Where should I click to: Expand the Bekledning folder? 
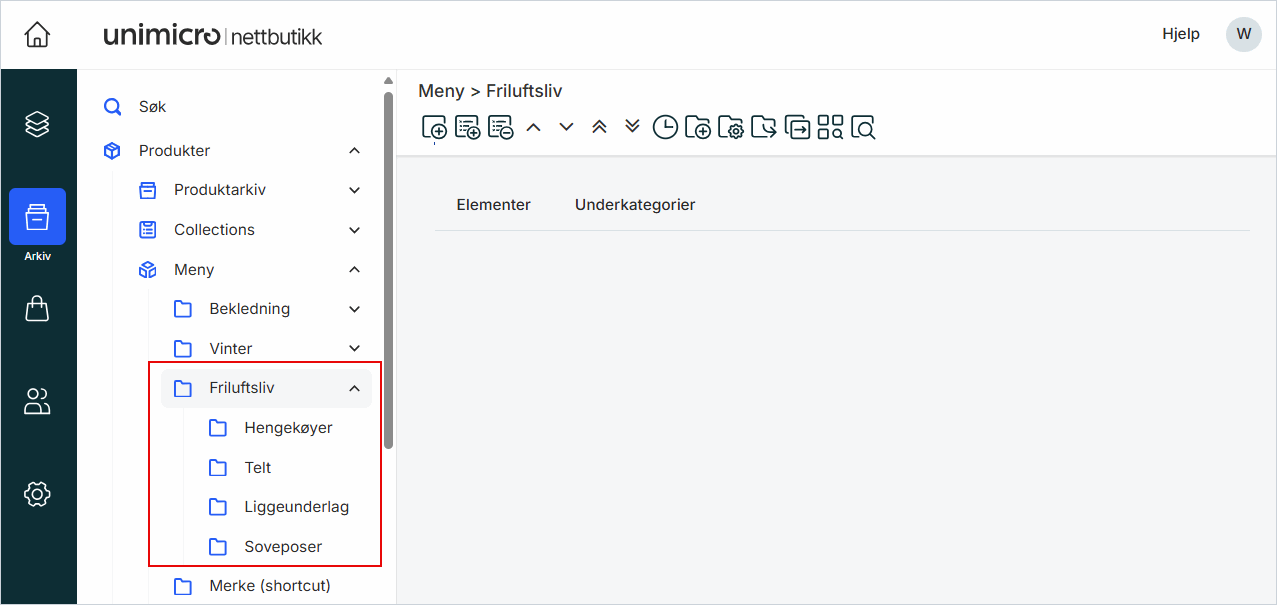click(354, 309)
